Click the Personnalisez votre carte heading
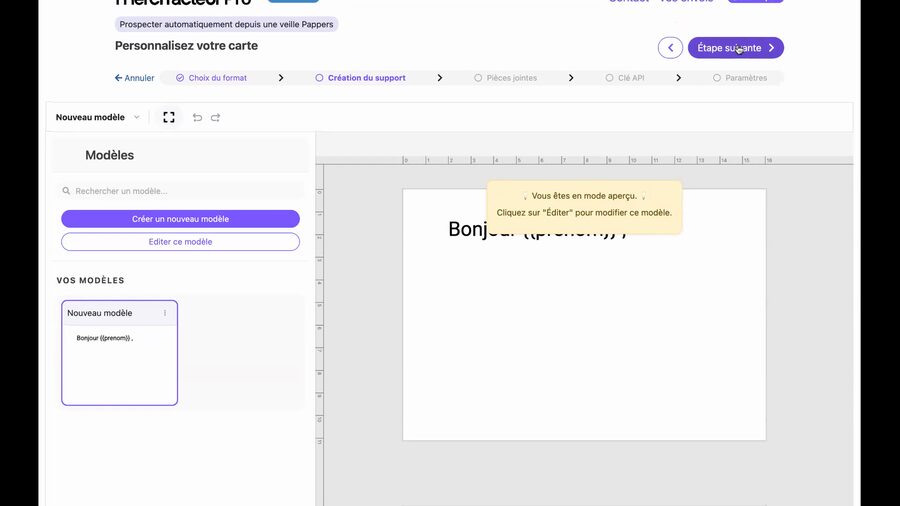The image size is (900, 506). point(187,45)
